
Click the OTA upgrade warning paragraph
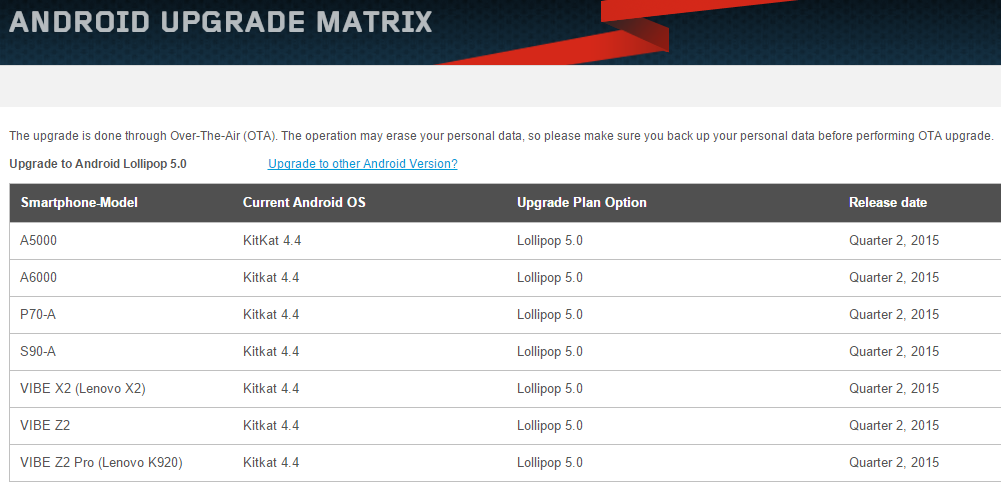(501, 136)
